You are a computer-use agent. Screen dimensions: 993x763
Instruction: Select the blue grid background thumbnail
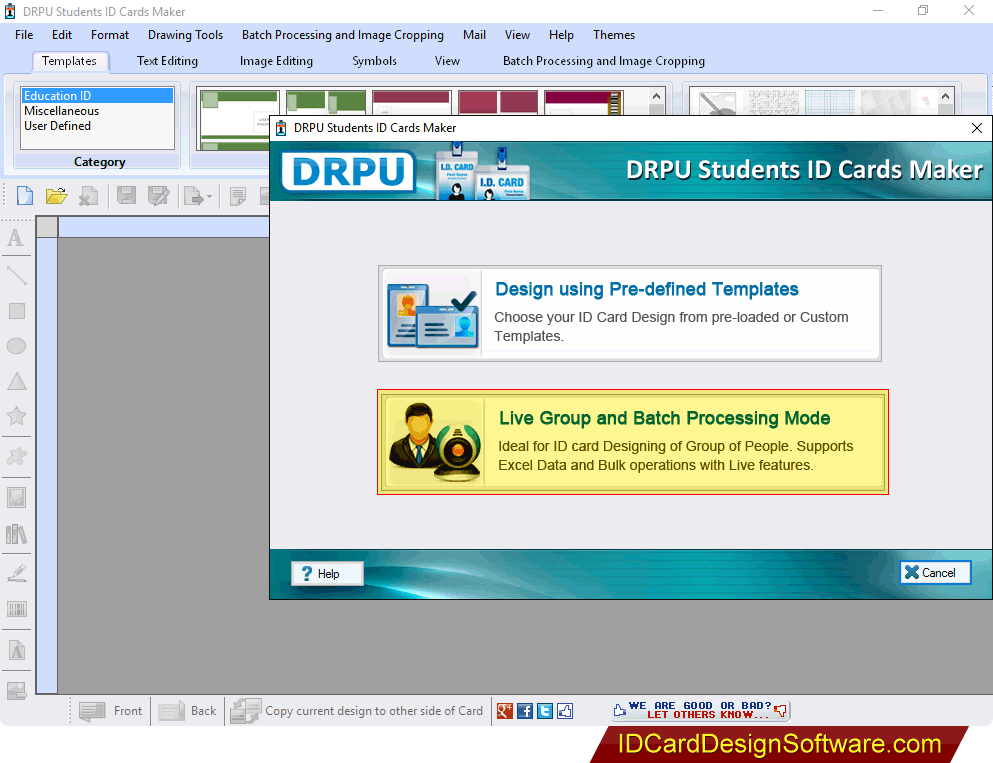tap(830, 103)
